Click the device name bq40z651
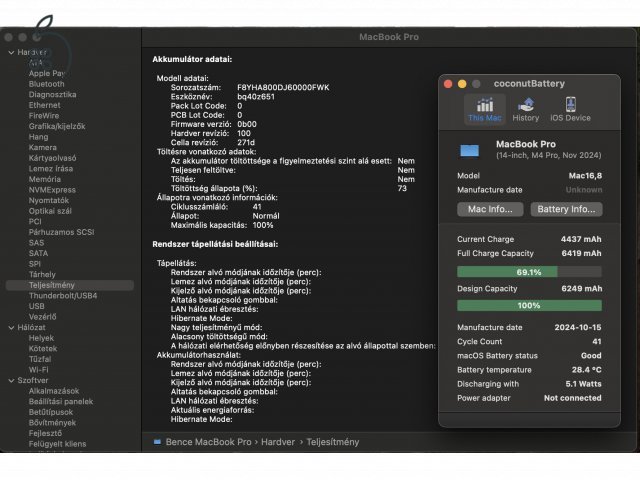Image resolution: width=640 pixels, height=480 pixels. [x=256, y=97]
